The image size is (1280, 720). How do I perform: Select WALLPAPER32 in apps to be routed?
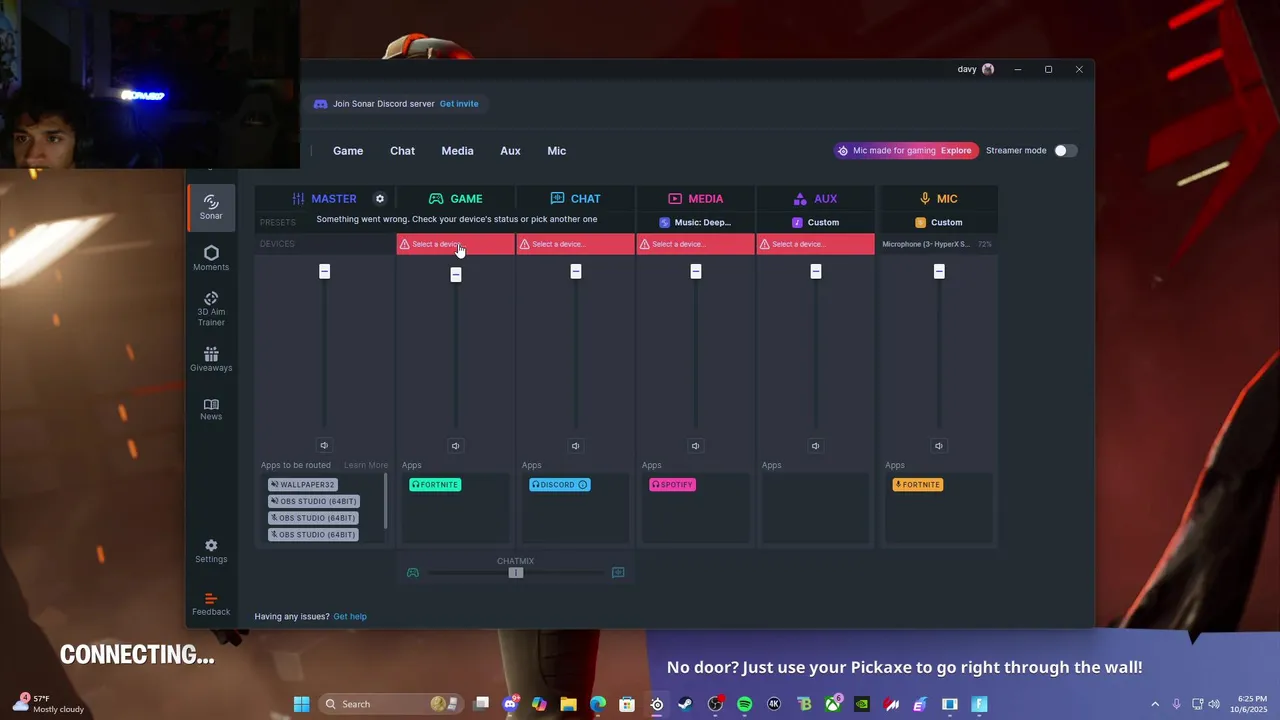point(303,485)
